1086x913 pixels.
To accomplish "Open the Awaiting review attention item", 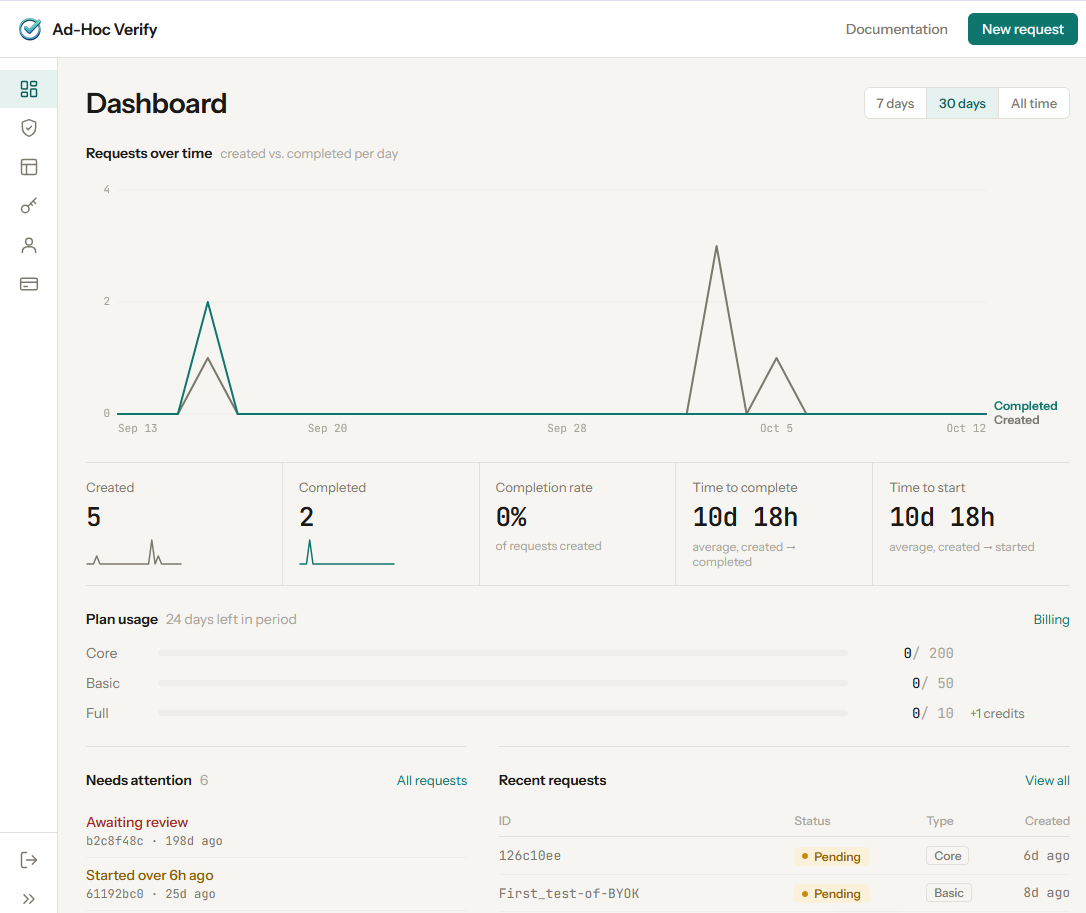I will click(137, 822).
